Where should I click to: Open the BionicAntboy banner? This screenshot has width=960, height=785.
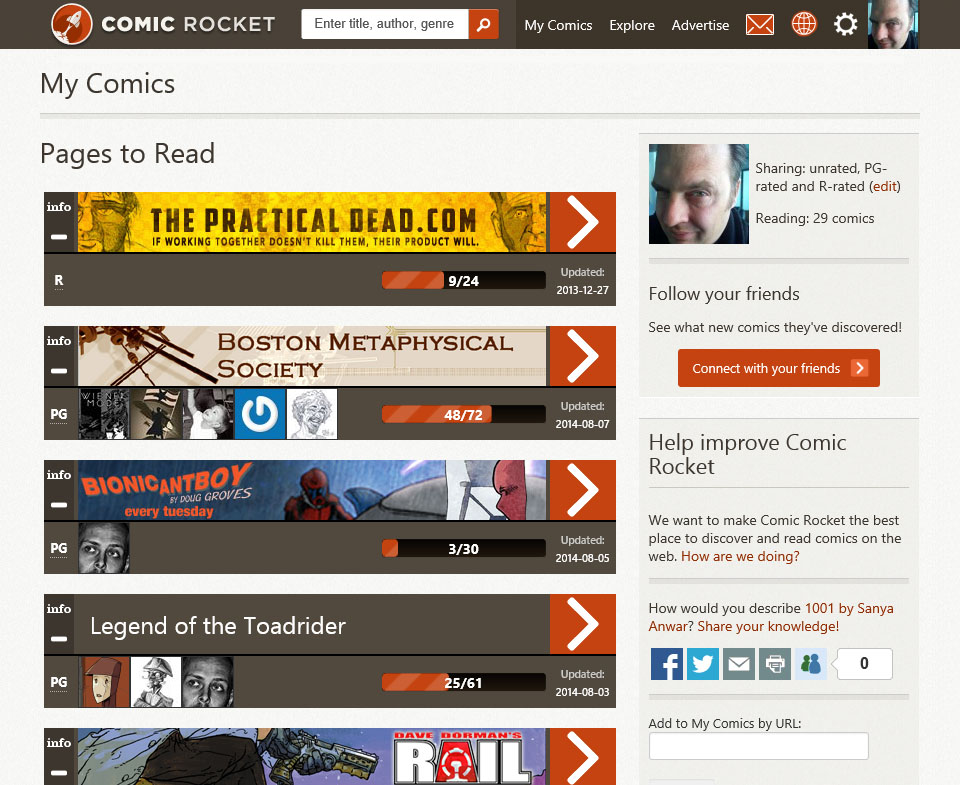pyautogui.click(x=312, y=490)
